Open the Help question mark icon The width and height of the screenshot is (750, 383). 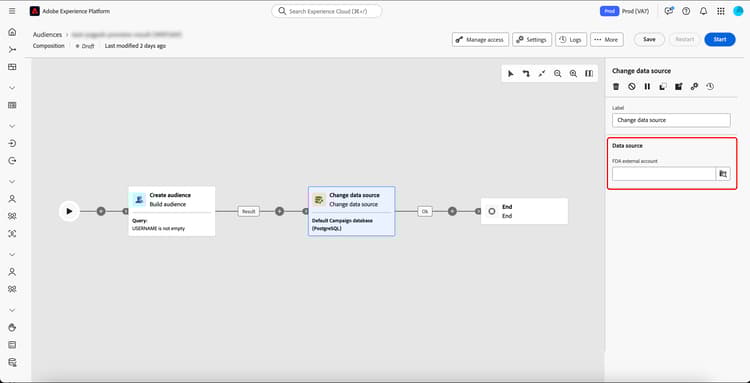[686, 11]
